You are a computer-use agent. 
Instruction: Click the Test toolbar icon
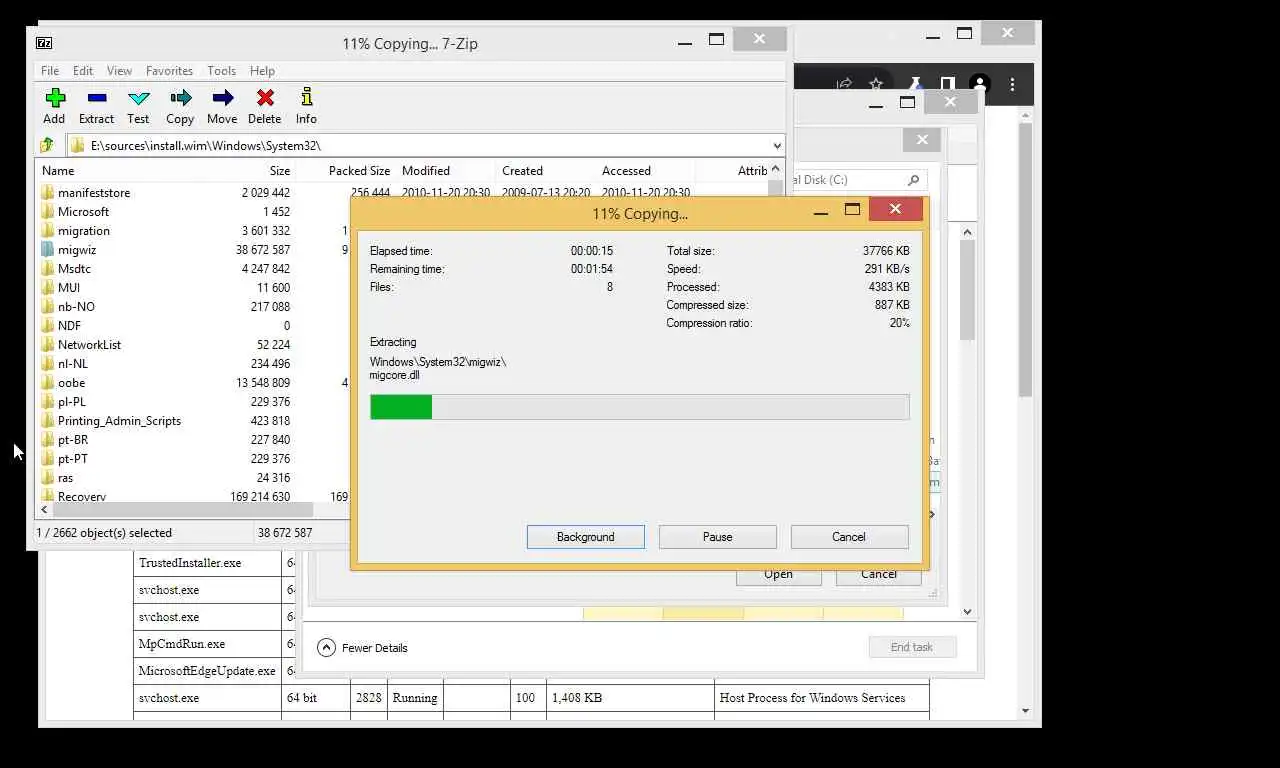(x=139, y=98)
